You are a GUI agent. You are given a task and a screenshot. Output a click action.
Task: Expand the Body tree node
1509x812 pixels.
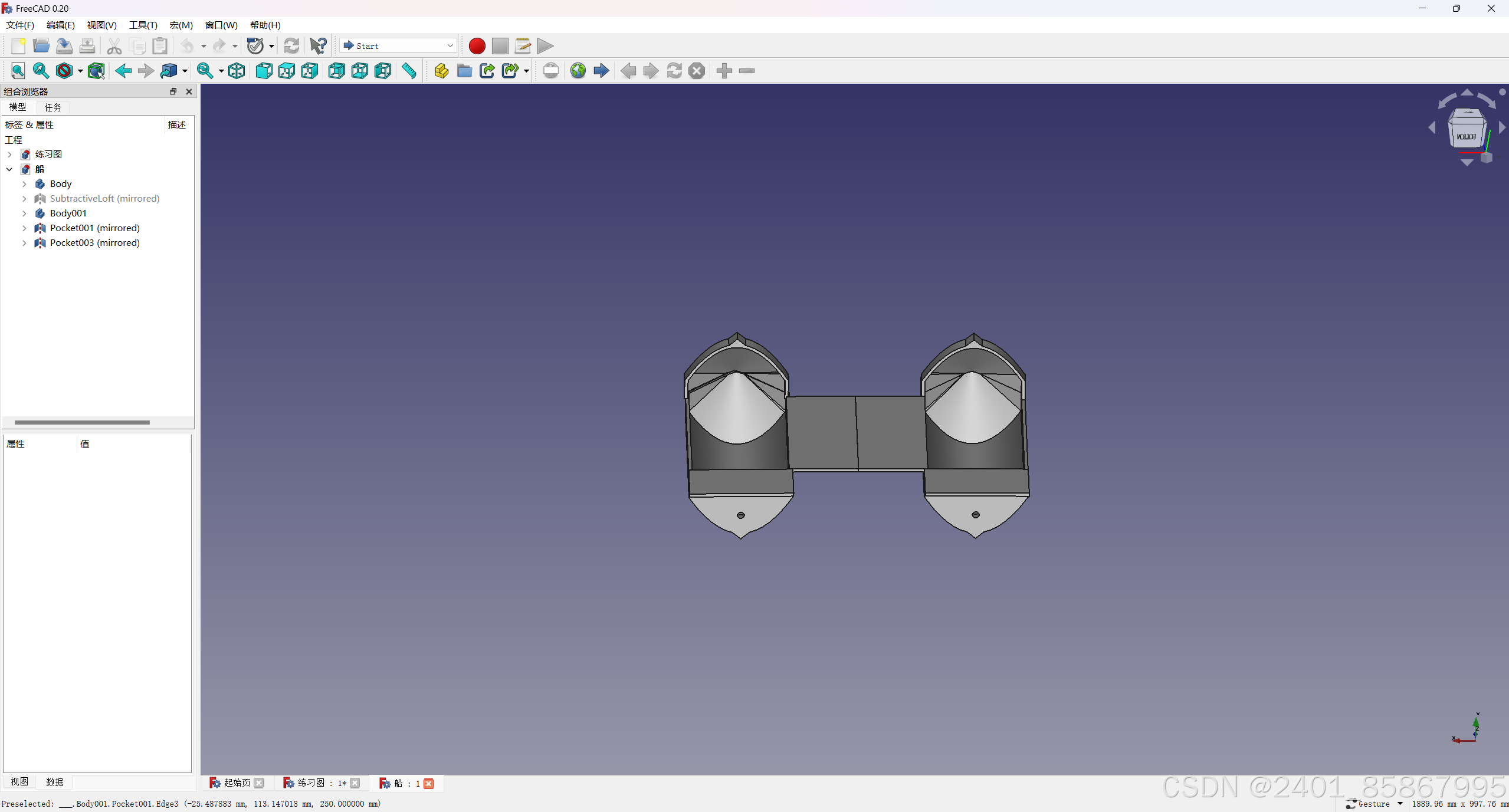(24, 184)
